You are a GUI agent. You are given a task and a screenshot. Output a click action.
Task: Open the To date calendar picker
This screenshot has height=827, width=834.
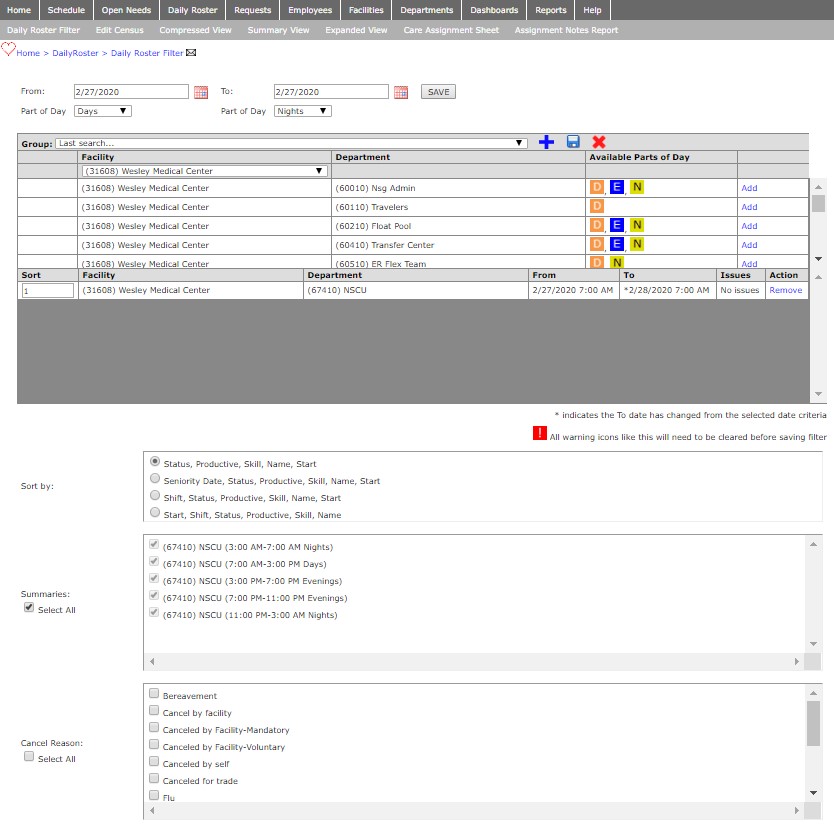point(401,92)
